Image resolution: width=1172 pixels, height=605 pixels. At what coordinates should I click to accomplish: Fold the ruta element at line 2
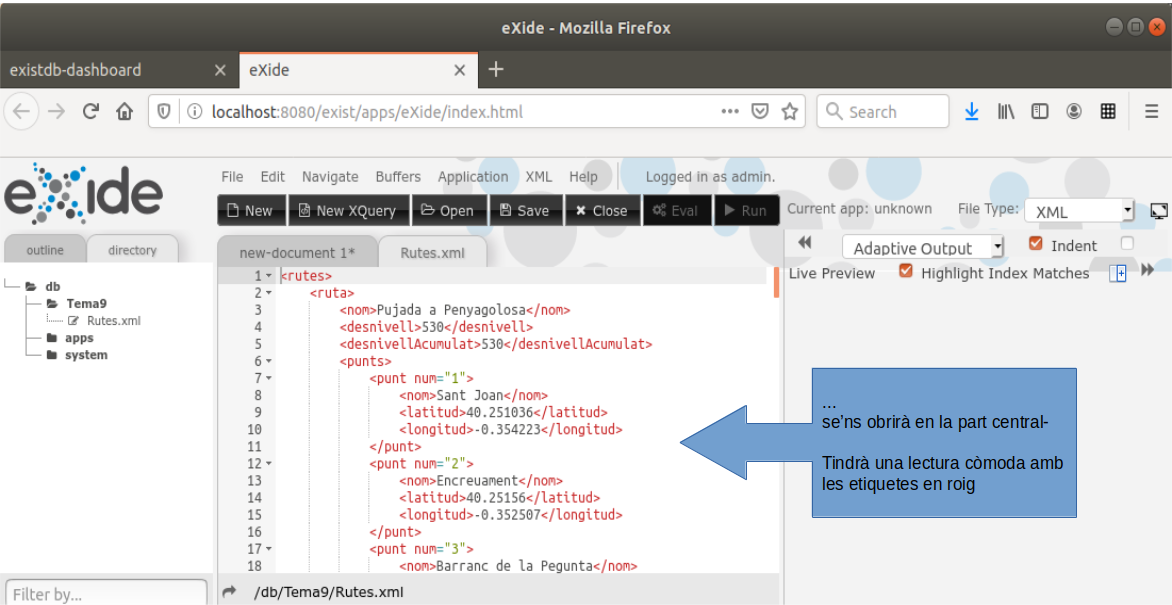269,293
